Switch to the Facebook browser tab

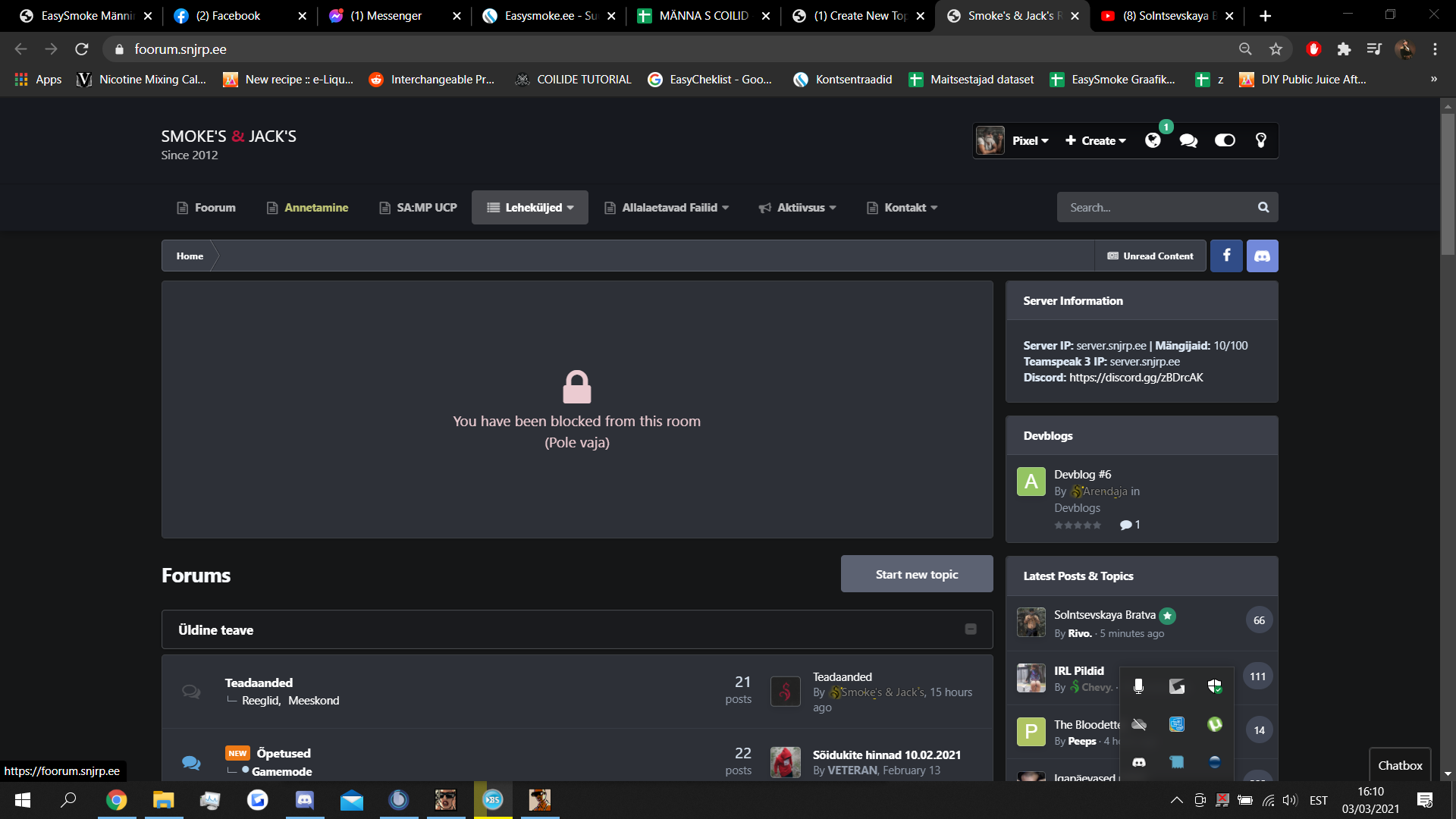227,16
